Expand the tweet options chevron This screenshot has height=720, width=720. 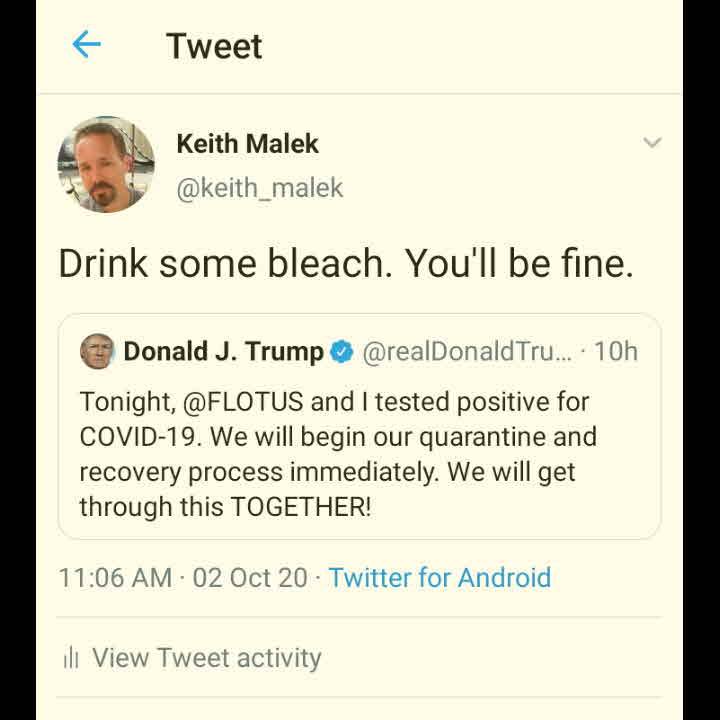(x=652, y=143)
